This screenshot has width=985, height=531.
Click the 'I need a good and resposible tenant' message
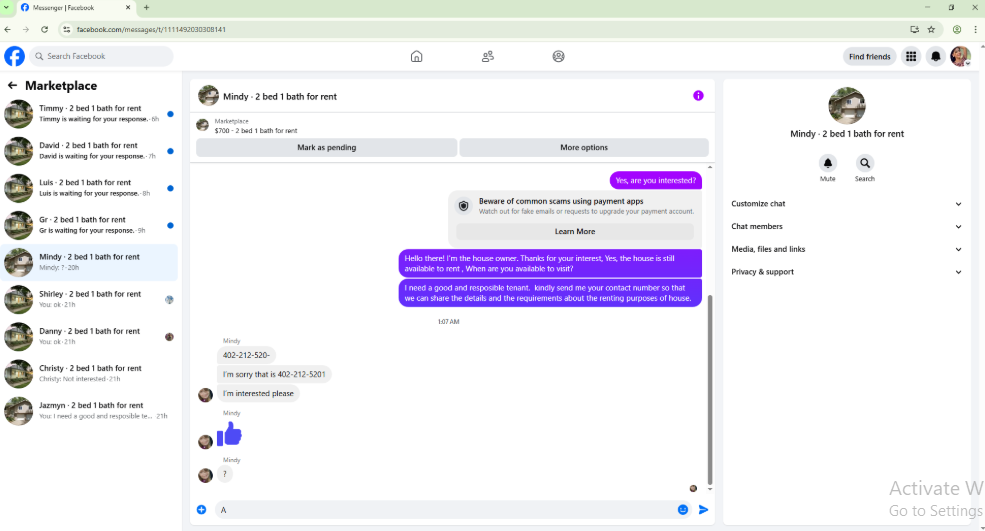550,293
